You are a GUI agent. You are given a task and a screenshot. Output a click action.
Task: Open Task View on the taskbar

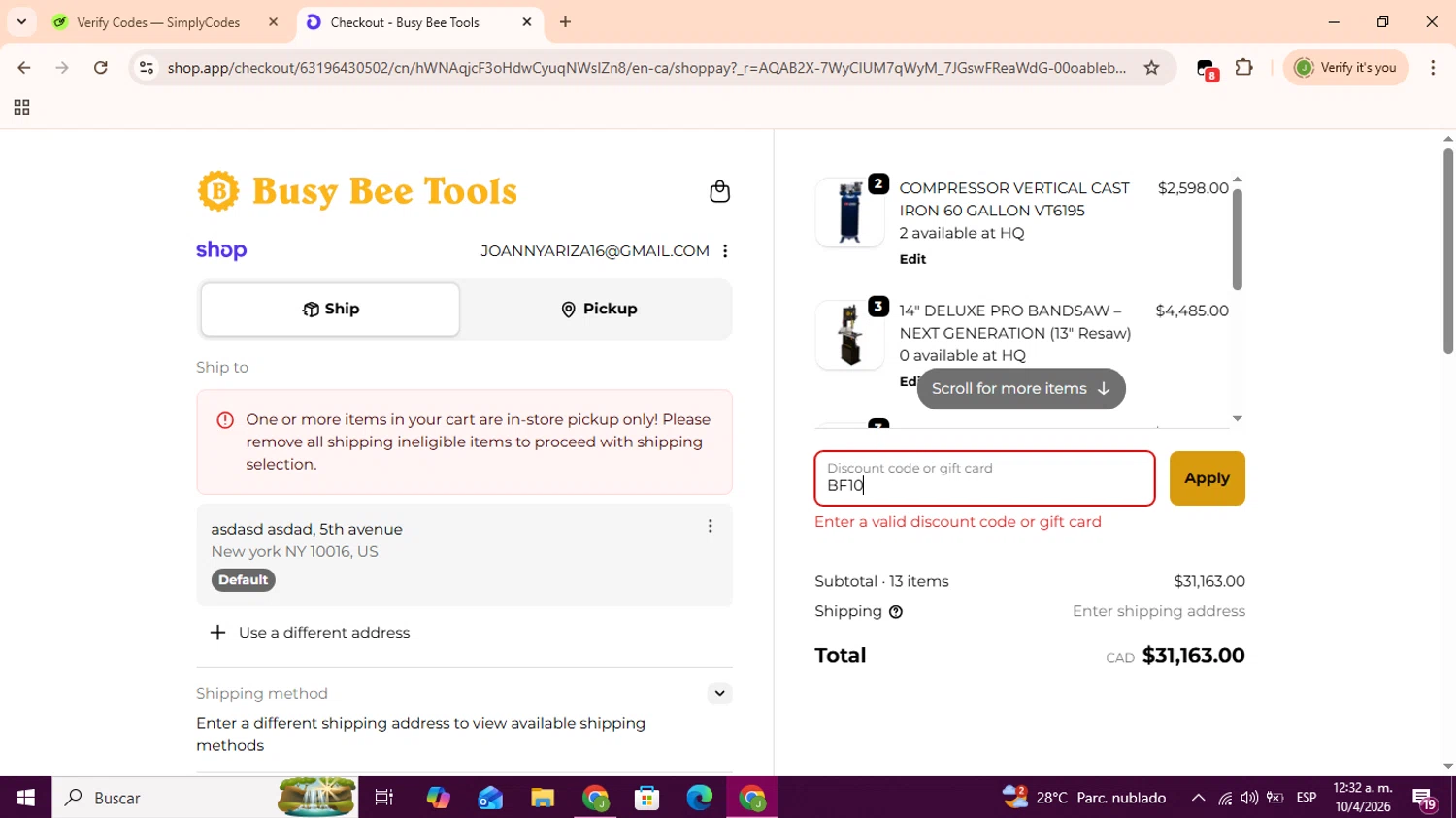384,798
